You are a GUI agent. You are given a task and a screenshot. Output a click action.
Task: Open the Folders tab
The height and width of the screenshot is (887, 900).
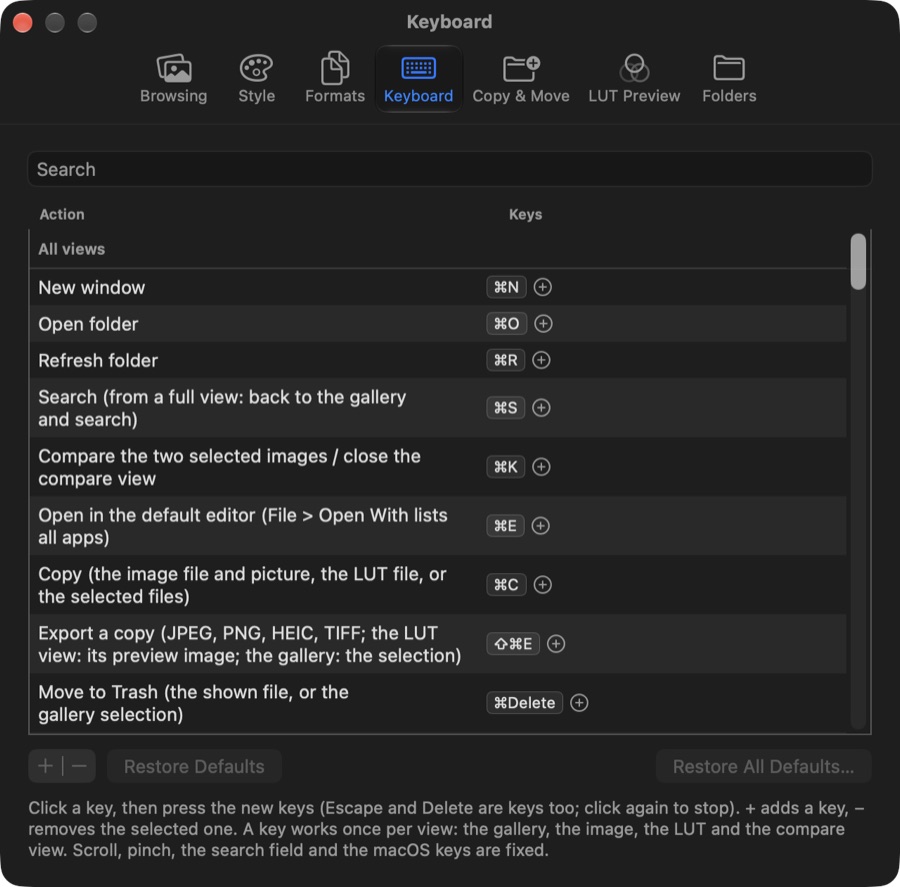[729, 79]
